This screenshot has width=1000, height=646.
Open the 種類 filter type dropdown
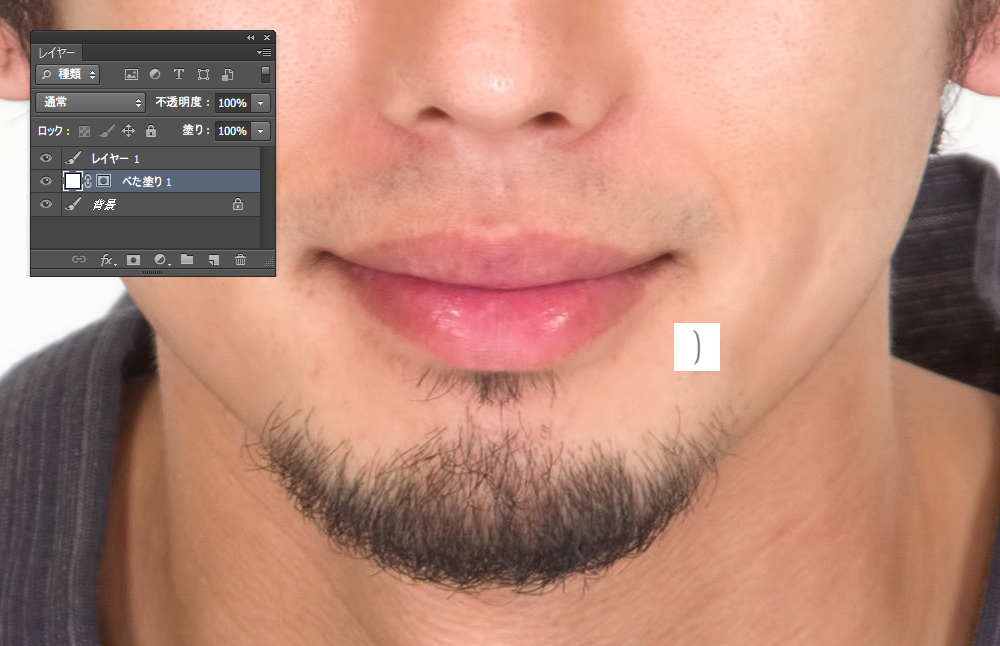pyautogui.click(x=68, y=75)
